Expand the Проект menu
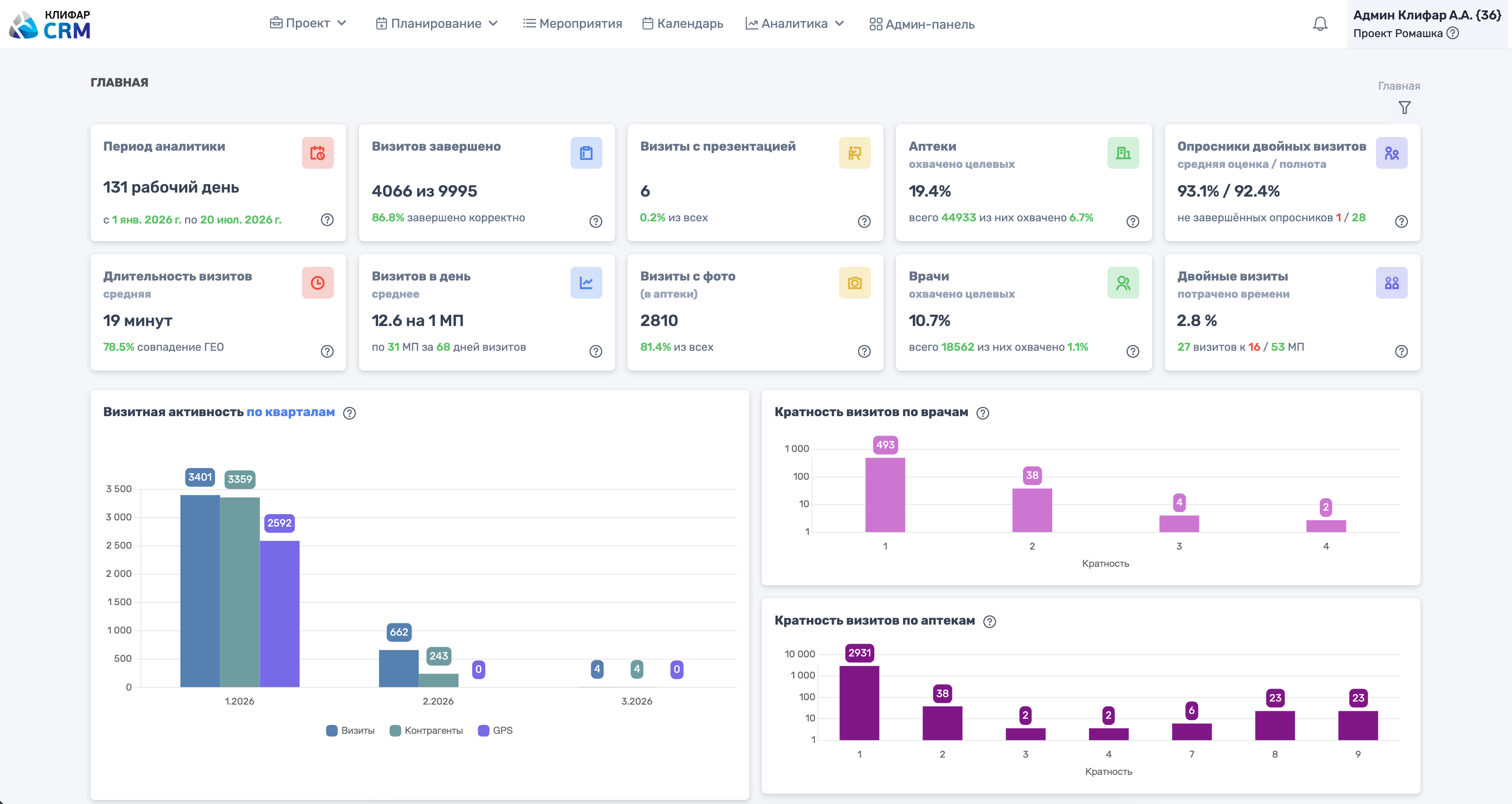The image size is (1512, 804). click(x=308, y=23)
